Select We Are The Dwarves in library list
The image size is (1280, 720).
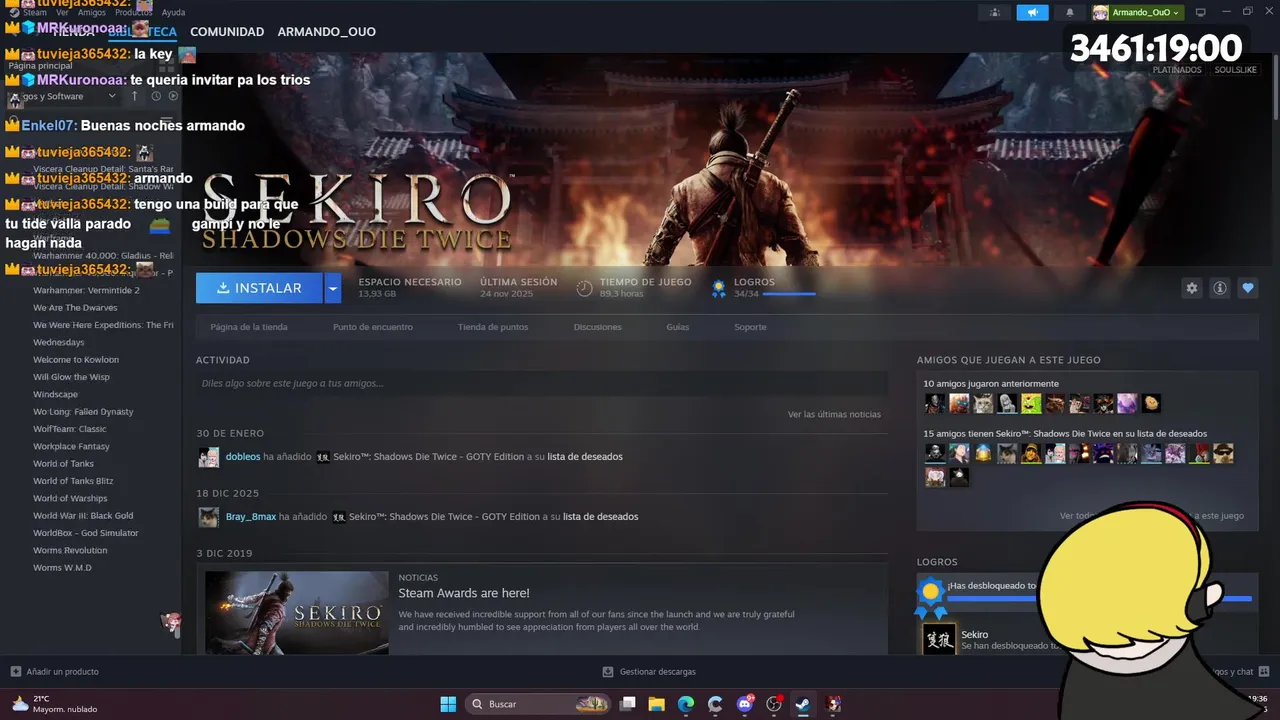75,308
